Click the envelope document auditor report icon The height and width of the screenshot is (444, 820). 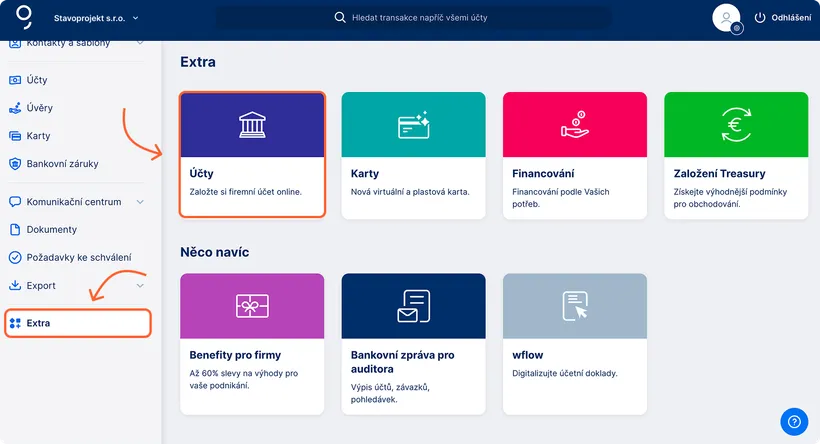(413, 305)
